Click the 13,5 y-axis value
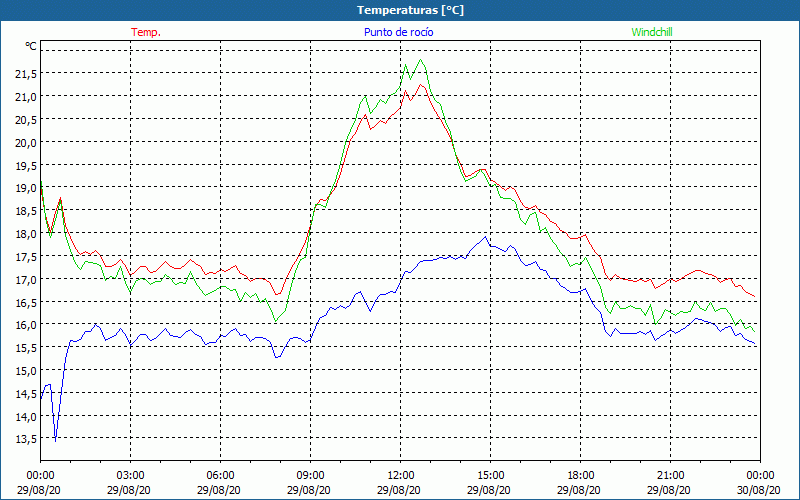Image resolution: width=800 pixels, height=500 pixels. (x=26, y=439)
